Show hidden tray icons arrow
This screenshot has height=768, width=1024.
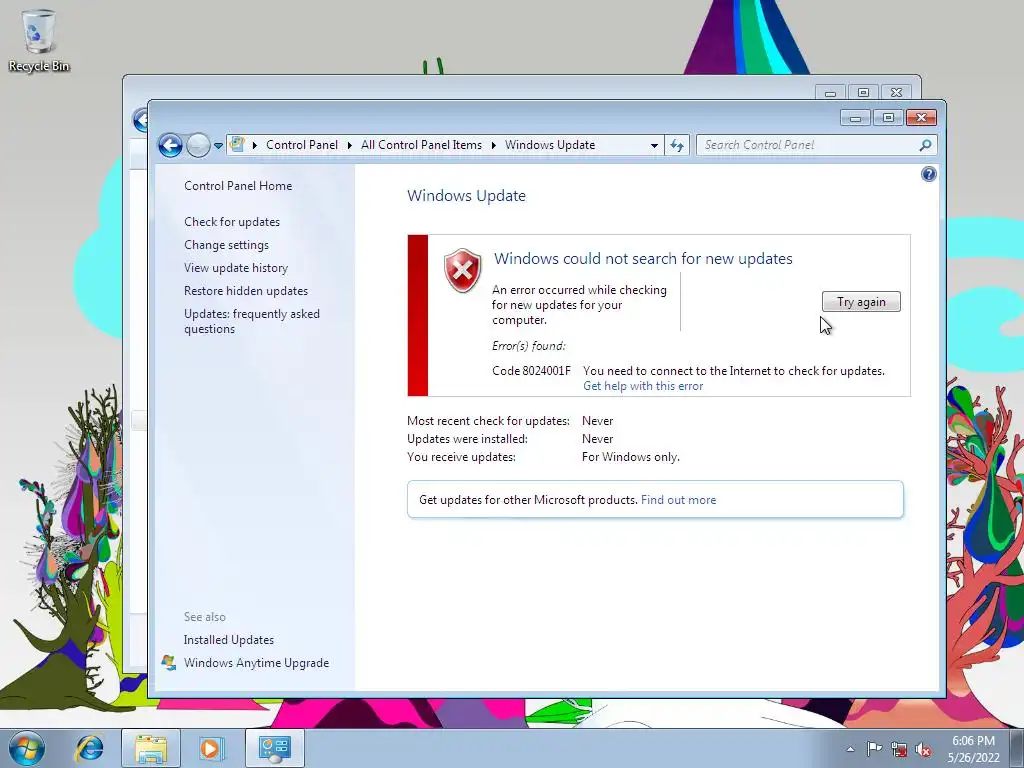(850, 749)
